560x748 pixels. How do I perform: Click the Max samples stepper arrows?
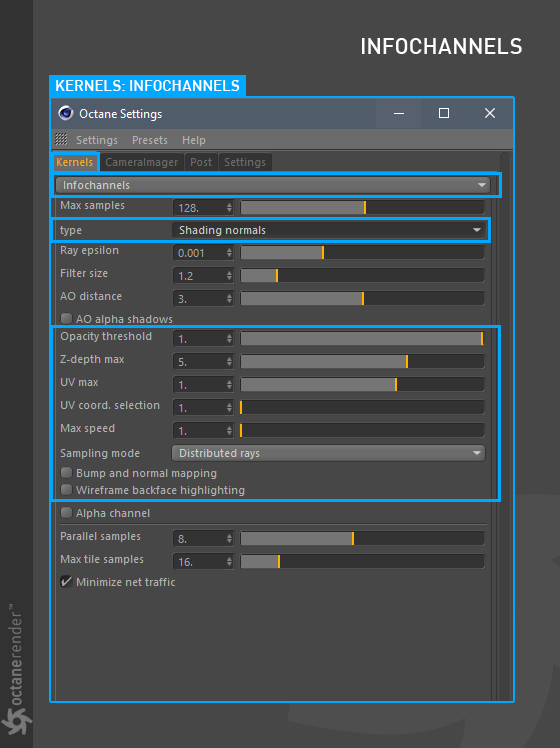[x=229, y=208]
